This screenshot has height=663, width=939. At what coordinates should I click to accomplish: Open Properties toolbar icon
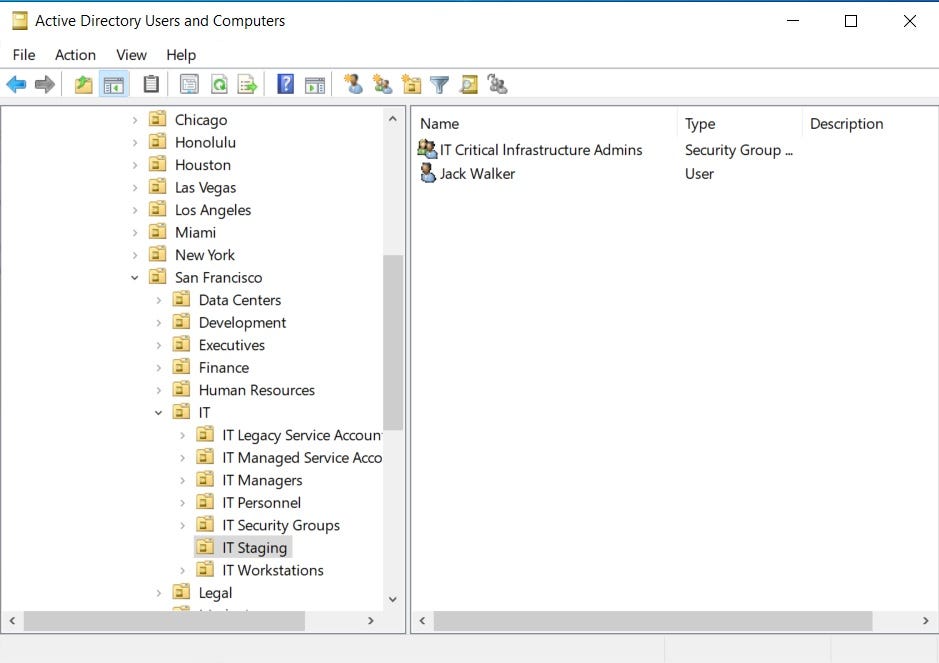click(x=189, y=84)
